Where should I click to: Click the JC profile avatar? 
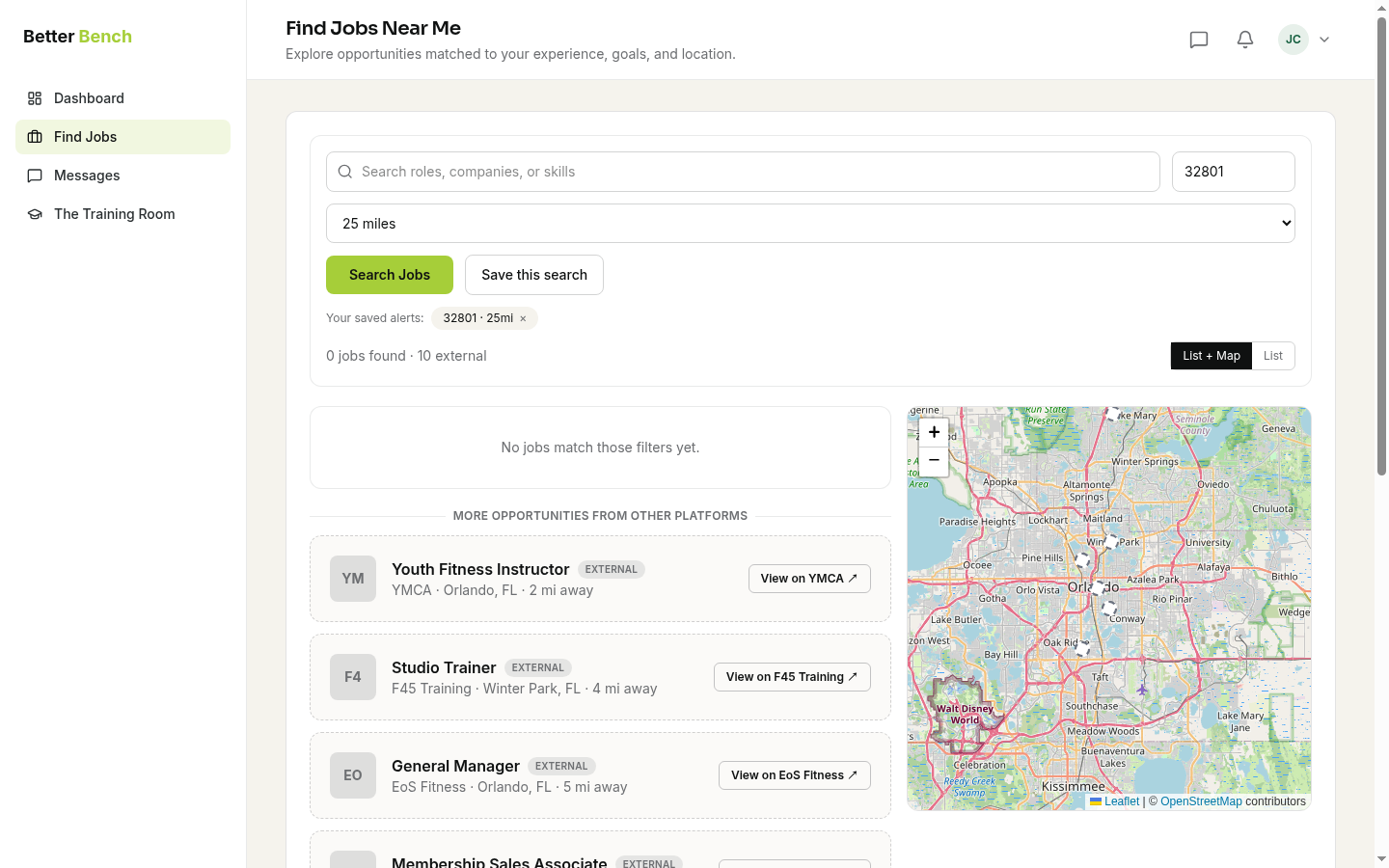[1294, 40]
